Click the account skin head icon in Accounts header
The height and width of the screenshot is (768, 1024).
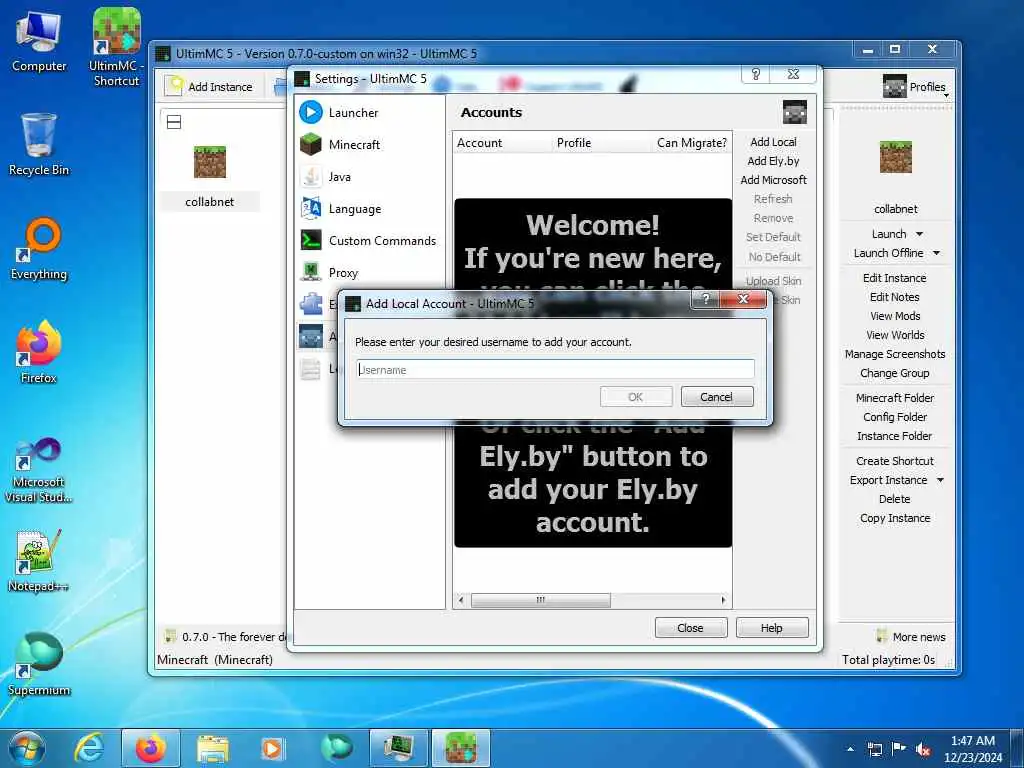(x=795, y=112)
